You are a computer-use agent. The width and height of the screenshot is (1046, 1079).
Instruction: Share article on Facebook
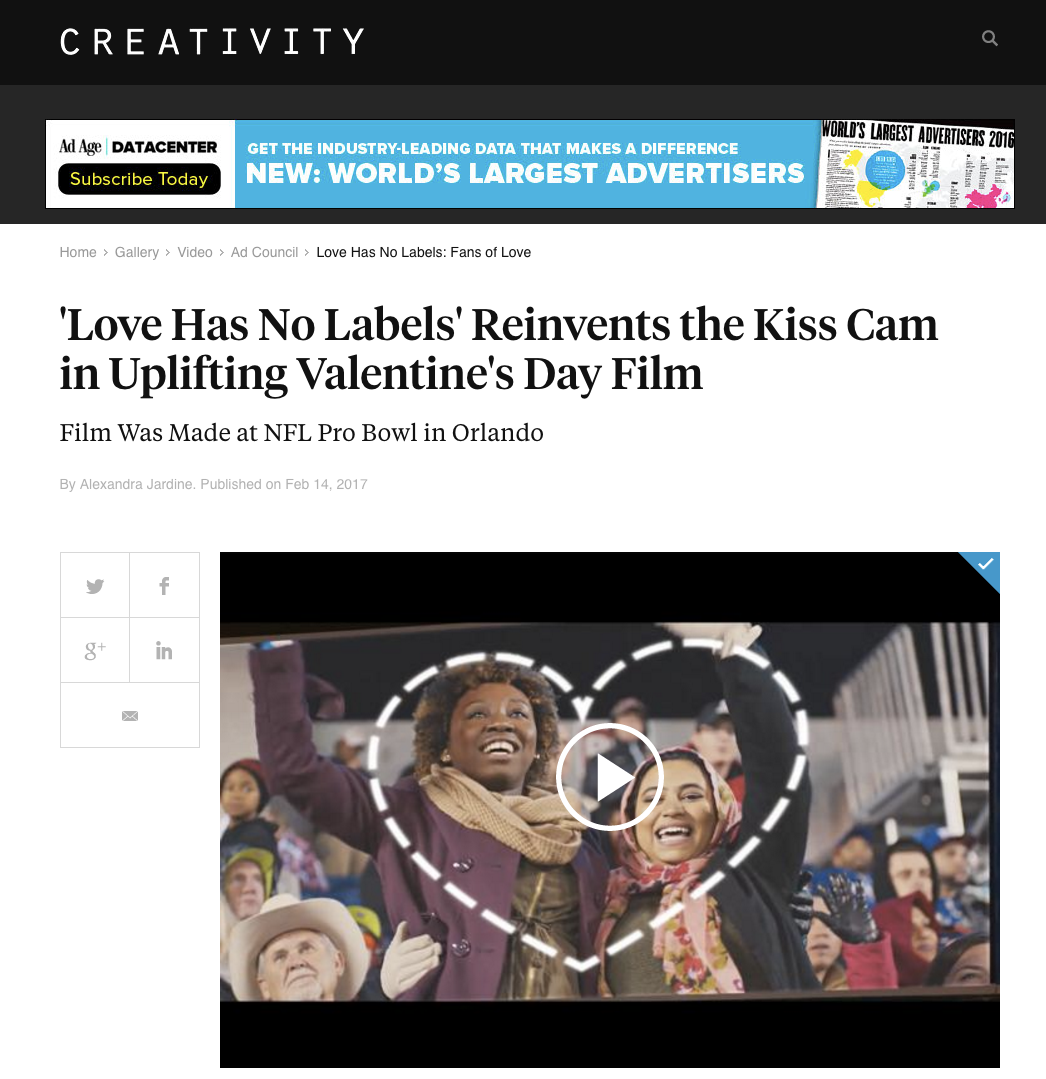(164, 586)
